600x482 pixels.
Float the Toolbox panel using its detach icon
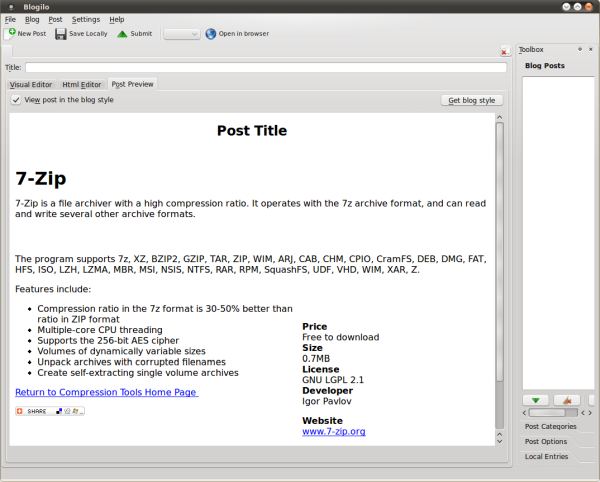pyautogui.click(x=580, y=49)
